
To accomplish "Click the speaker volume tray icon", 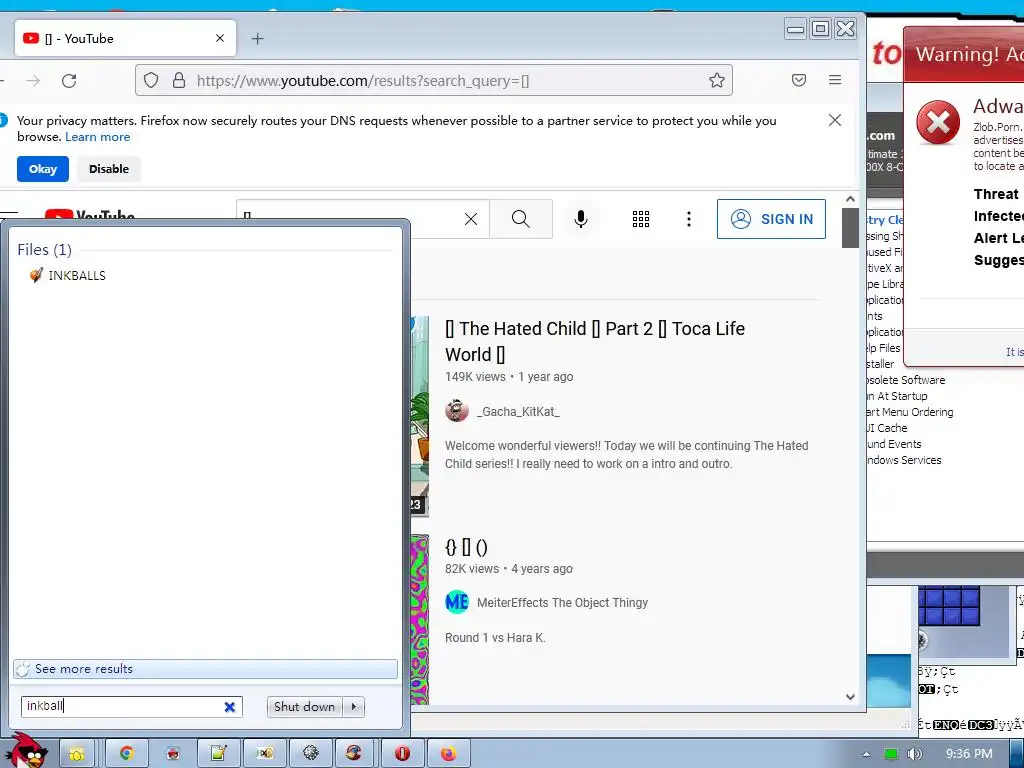I will click(915, 754).
